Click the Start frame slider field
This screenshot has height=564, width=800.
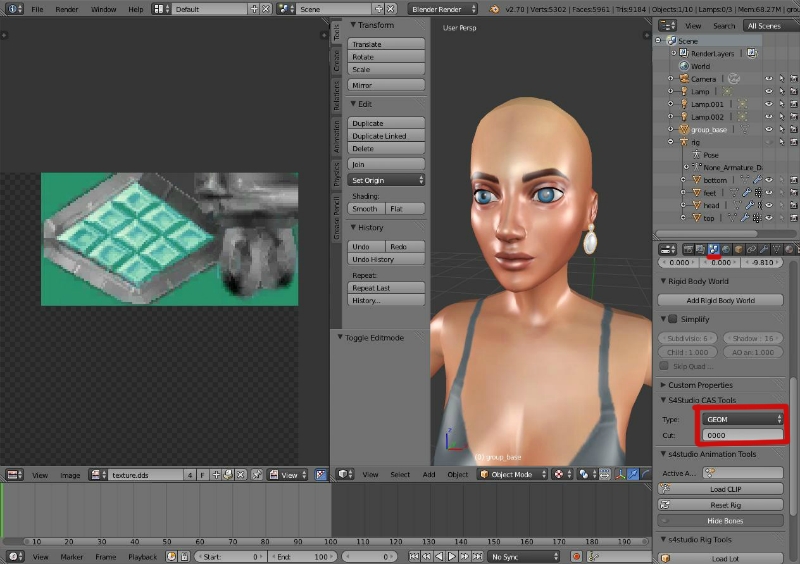pyautogui.click(x=230, y=556)
